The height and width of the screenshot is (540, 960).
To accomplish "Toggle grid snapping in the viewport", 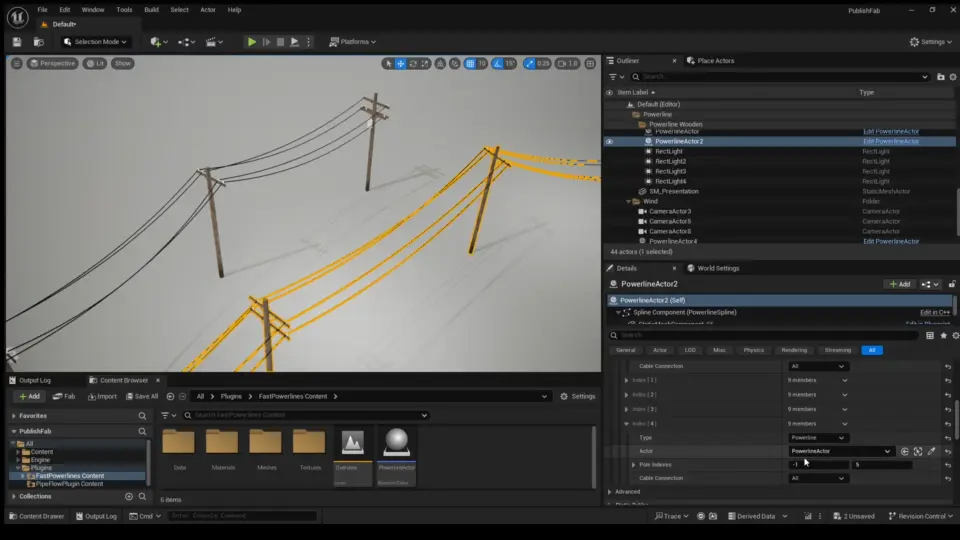I will click(470, 63).
